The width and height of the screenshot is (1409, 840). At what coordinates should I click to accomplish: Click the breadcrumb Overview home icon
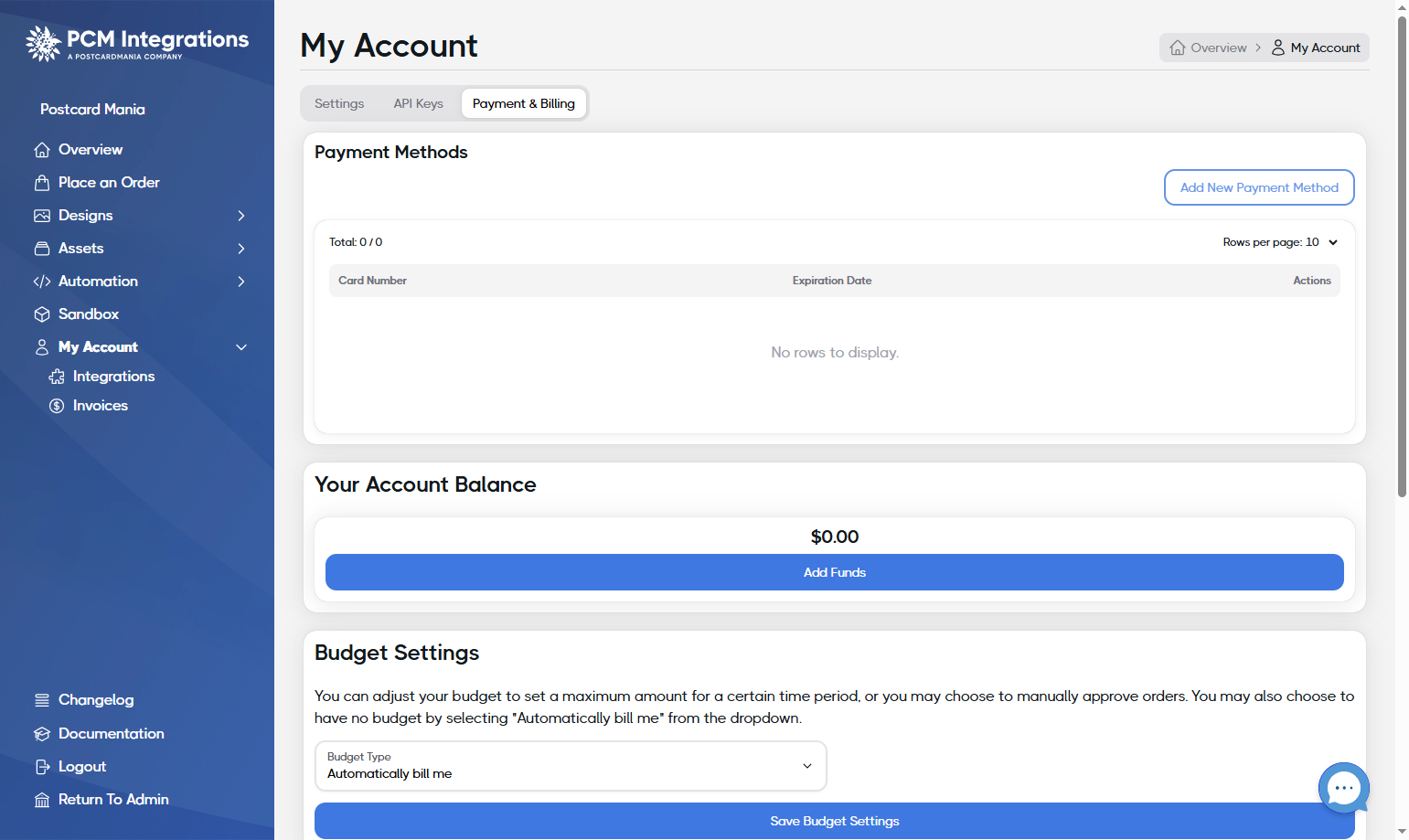1178,48
